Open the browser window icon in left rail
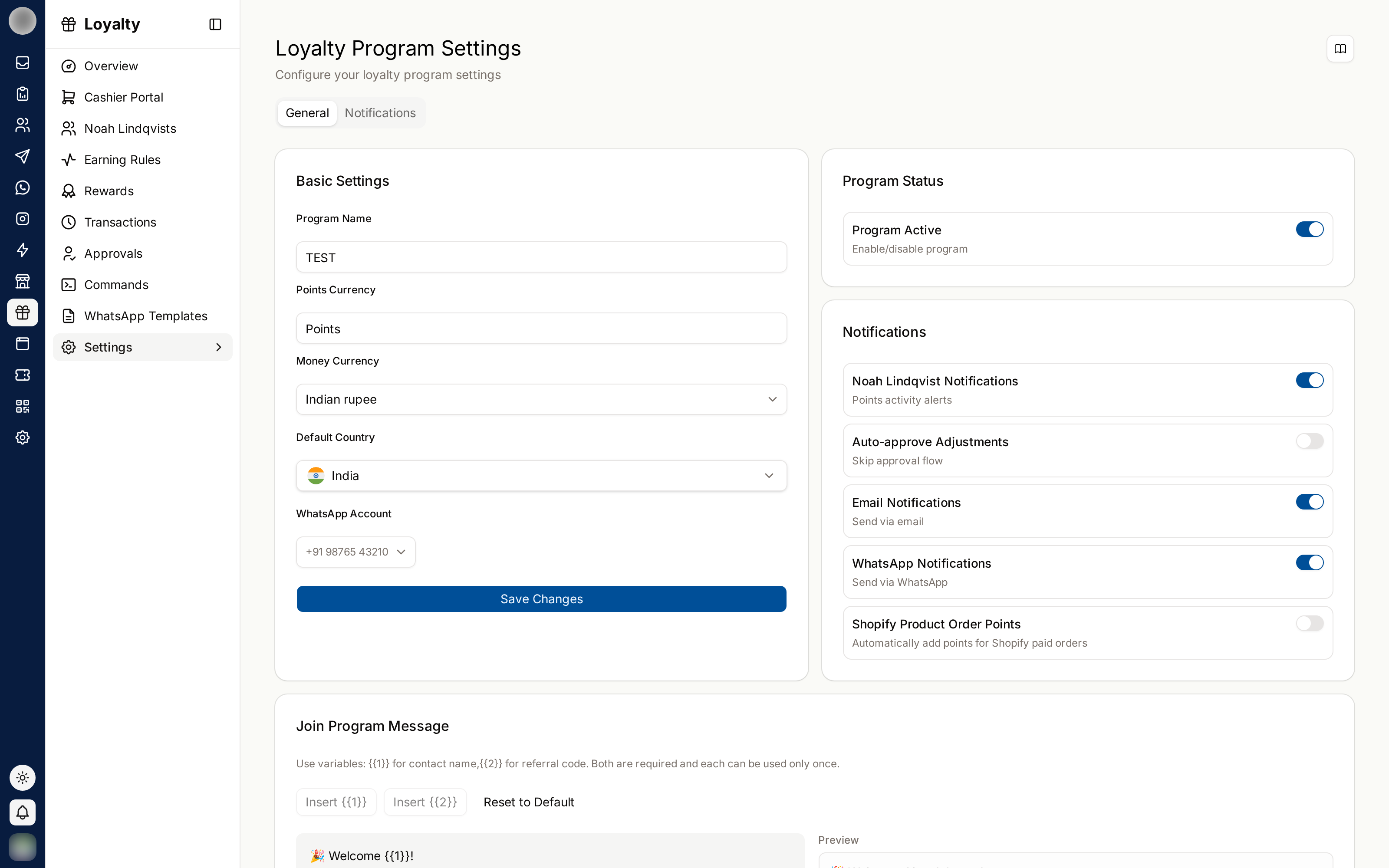Screen dimensions: 1389x868 coord(23,344)
